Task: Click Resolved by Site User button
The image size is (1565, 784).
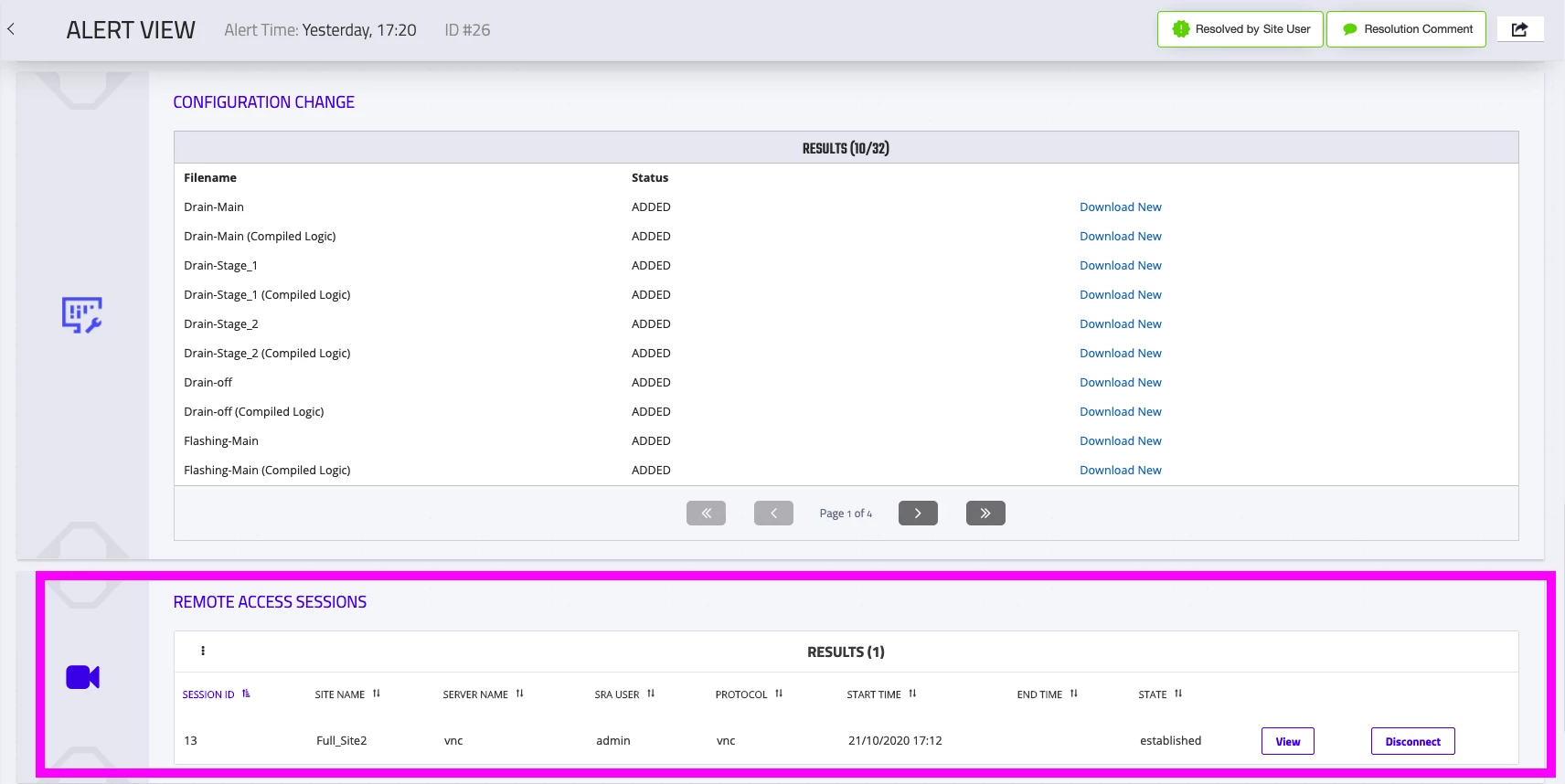Action: pyautogui.click(x=1240, y=29)
